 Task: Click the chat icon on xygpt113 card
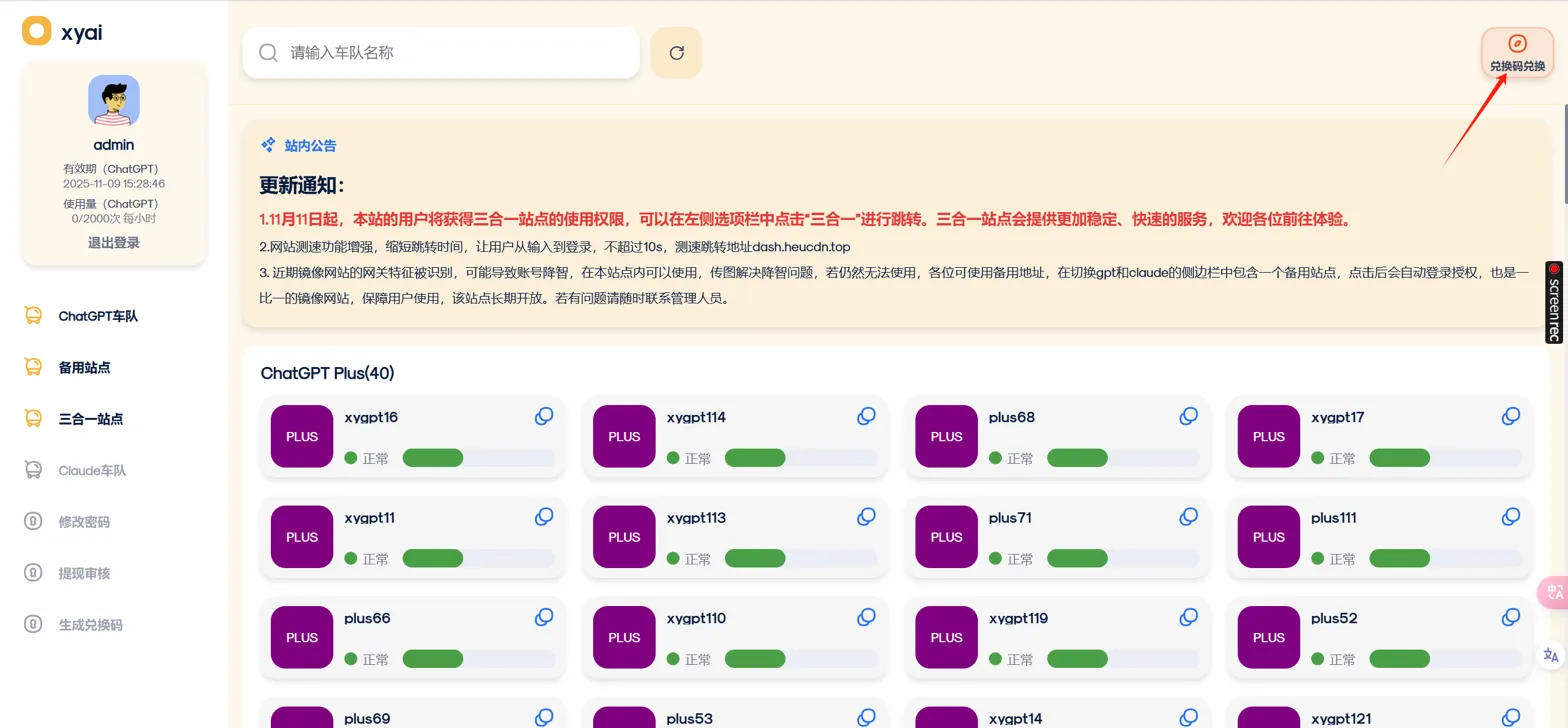[866, 517]
